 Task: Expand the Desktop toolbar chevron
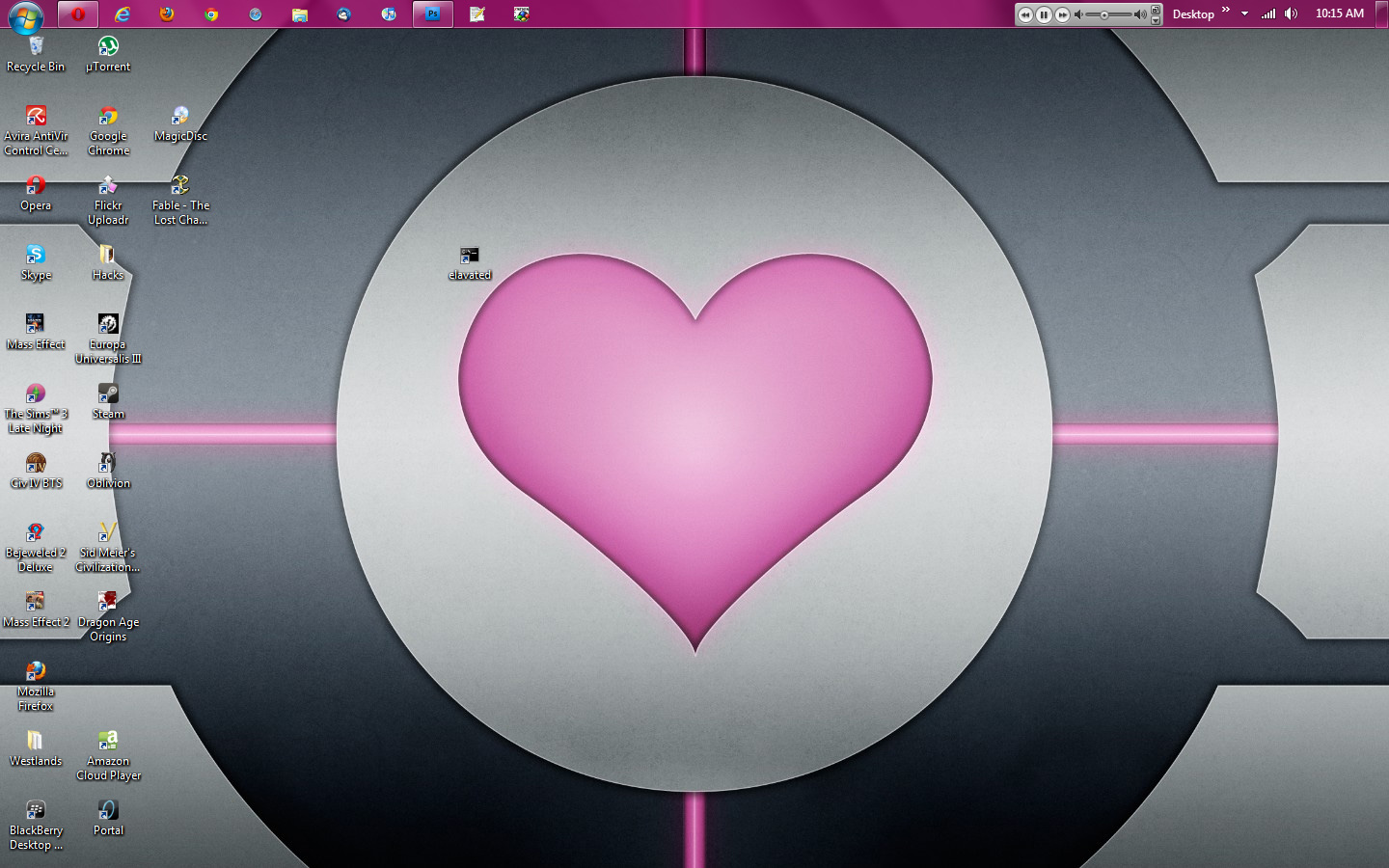[x=1226, y=11]
